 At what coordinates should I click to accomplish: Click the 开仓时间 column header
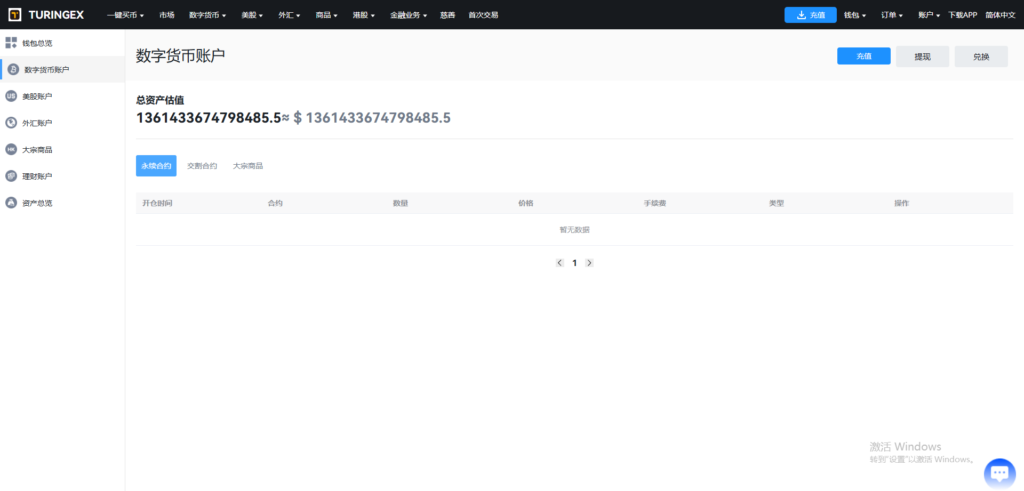(x=157, y=203)
